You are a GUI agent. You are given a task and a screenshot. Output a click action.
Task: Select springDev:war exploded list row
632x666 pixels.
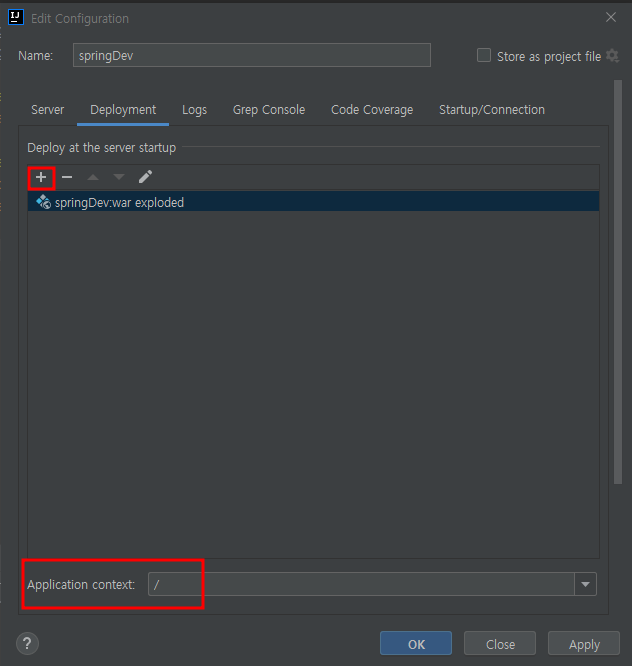click(x=313, y=202)
